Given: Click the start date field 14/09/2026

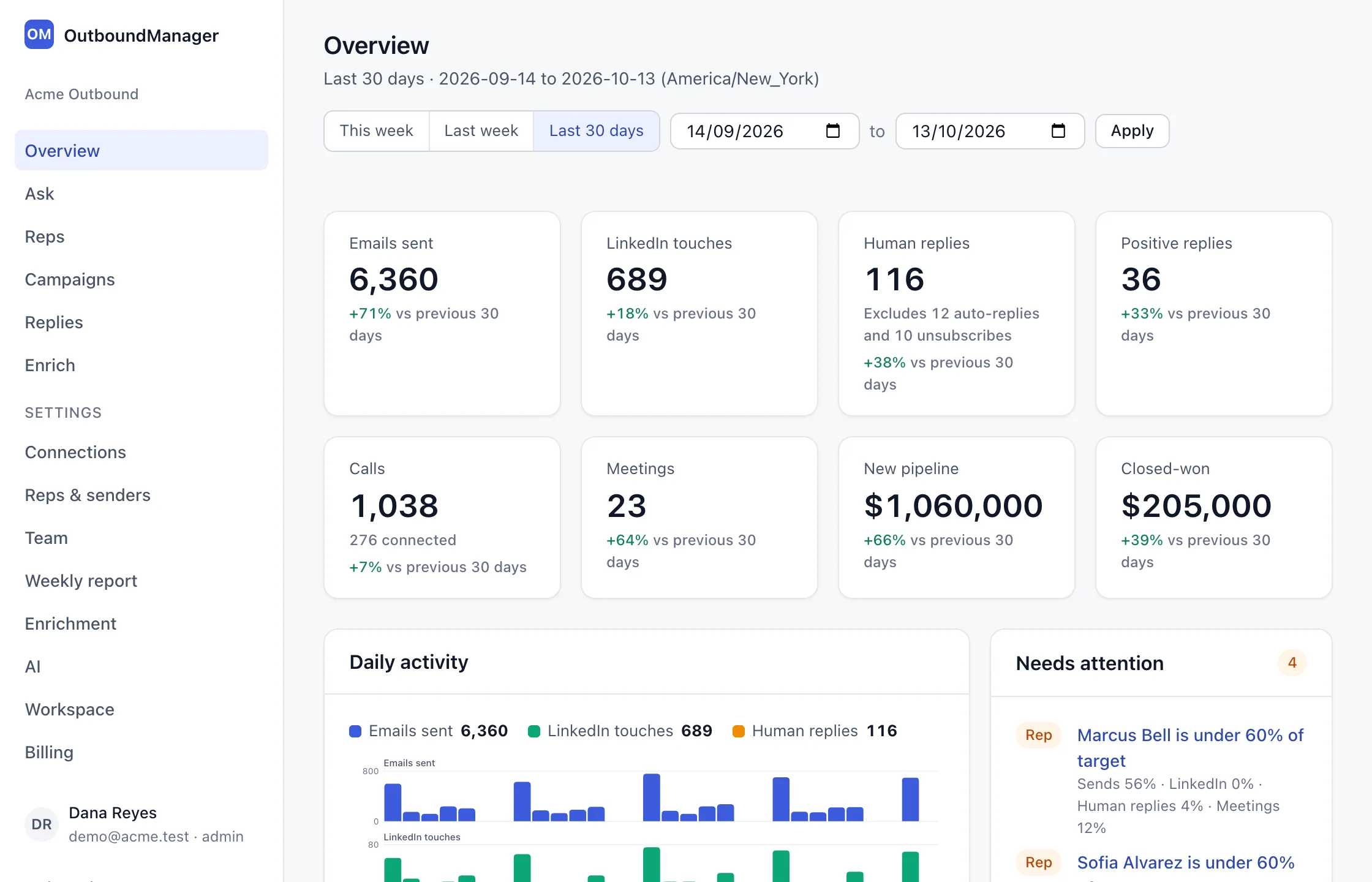Looking at the screenshot, I should point(764,130).
